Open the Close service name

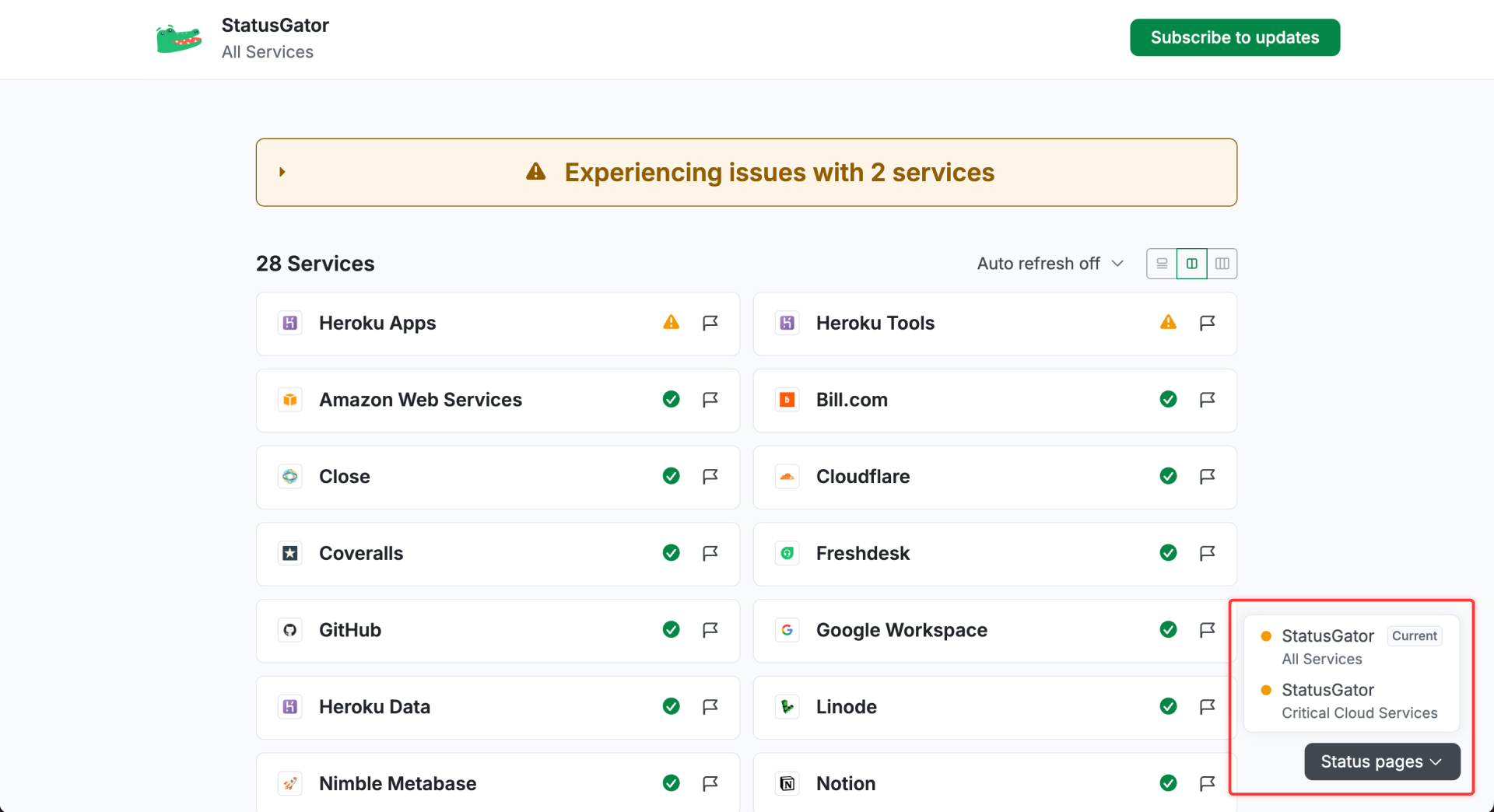[345, 476]
